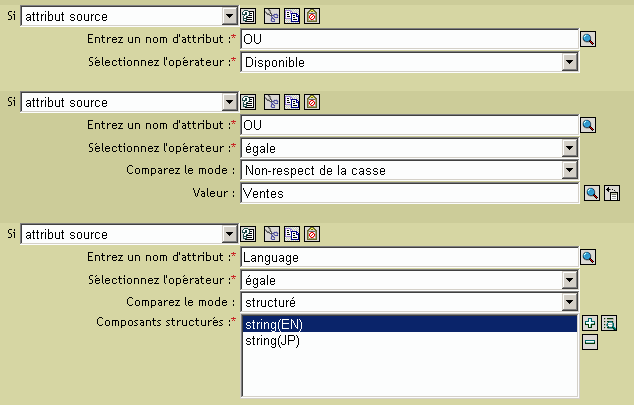Click the red delete icon for the Language condition

point(311,234)
